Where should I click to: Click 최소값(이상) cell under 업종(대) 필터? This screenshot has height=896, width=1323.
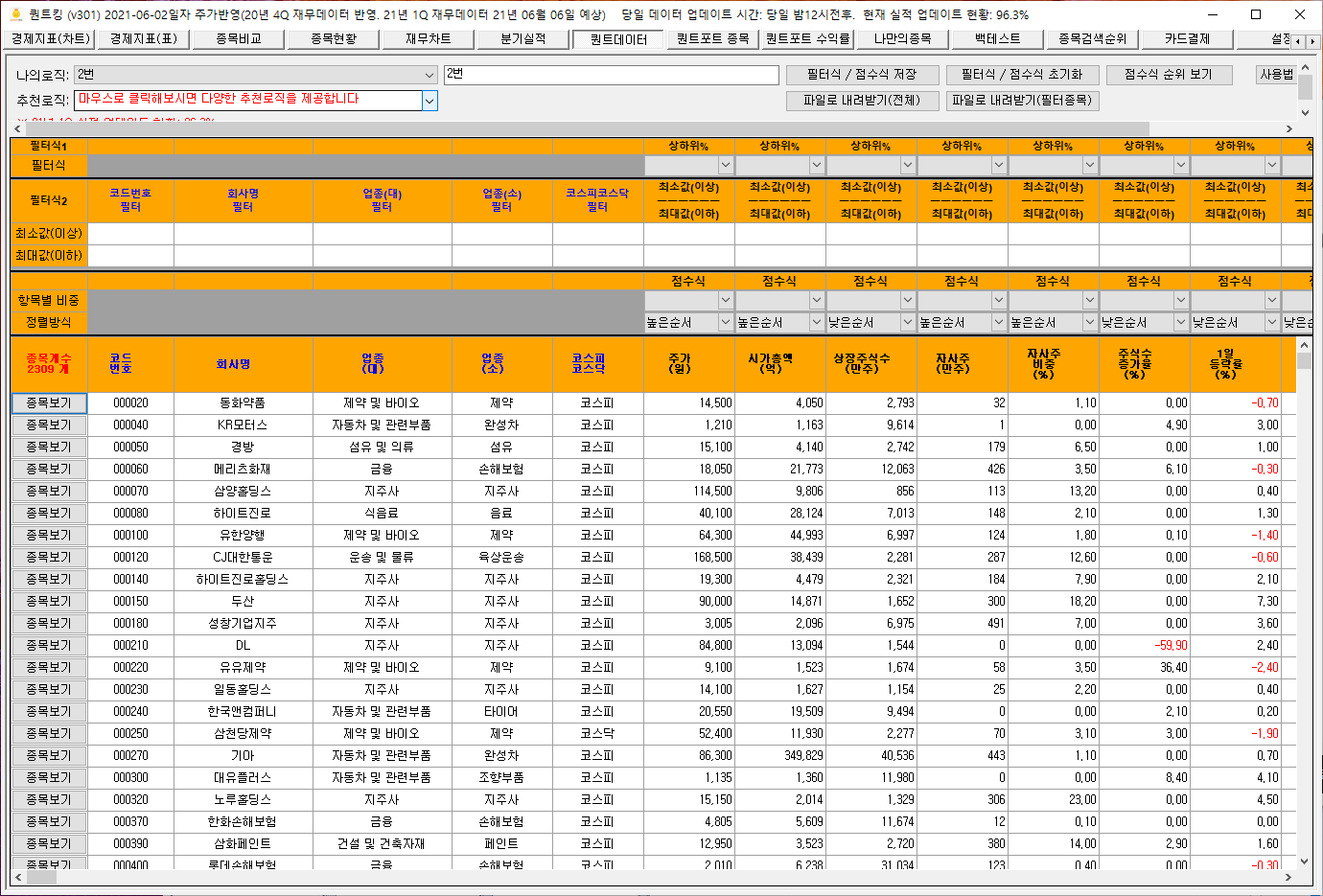[x=383, y=234]
